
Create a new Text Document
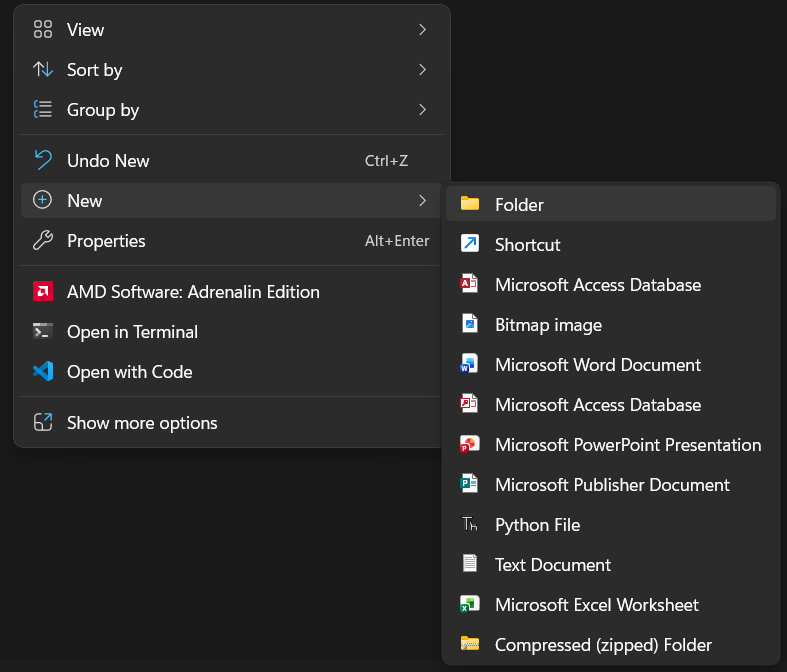pyautogui.click(x=611, y=565)
